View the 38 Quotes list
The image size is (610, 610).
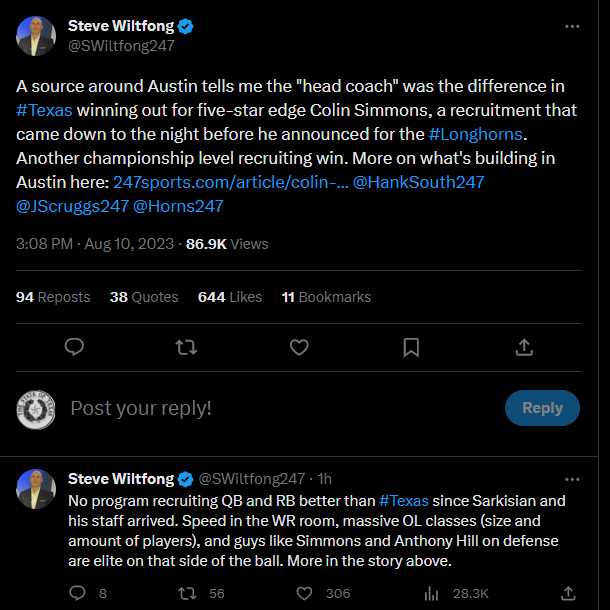[144, 297]
